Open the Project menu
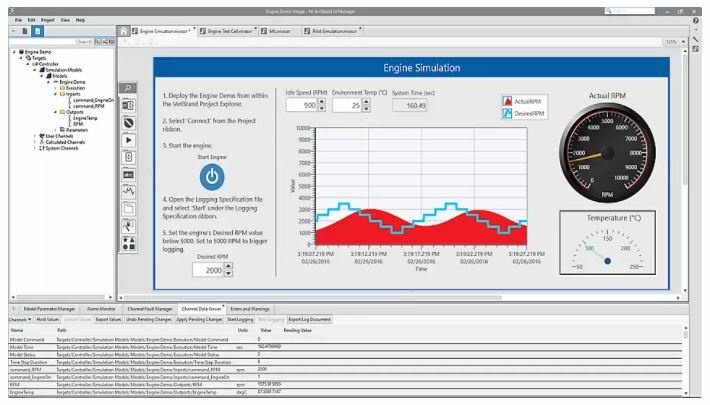This screenshot has width=710, height=405. pyautogui.click(x=48, y=20)
